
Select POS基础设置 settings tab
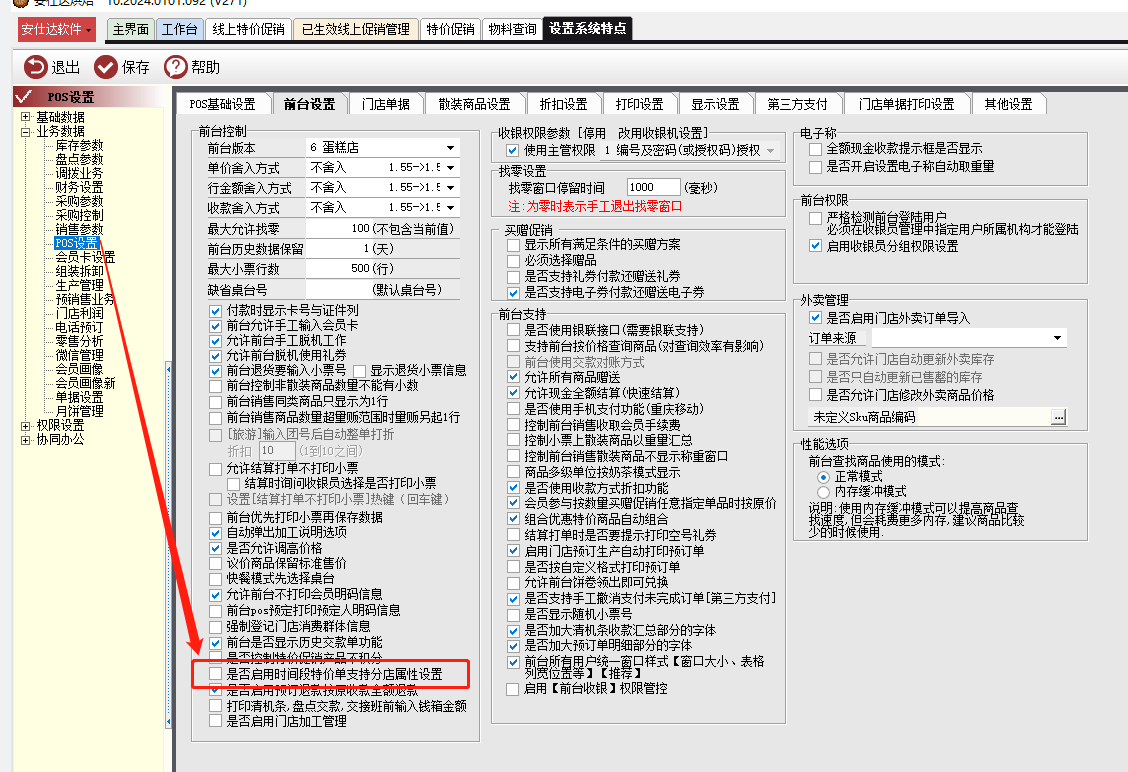coord(222,104)
